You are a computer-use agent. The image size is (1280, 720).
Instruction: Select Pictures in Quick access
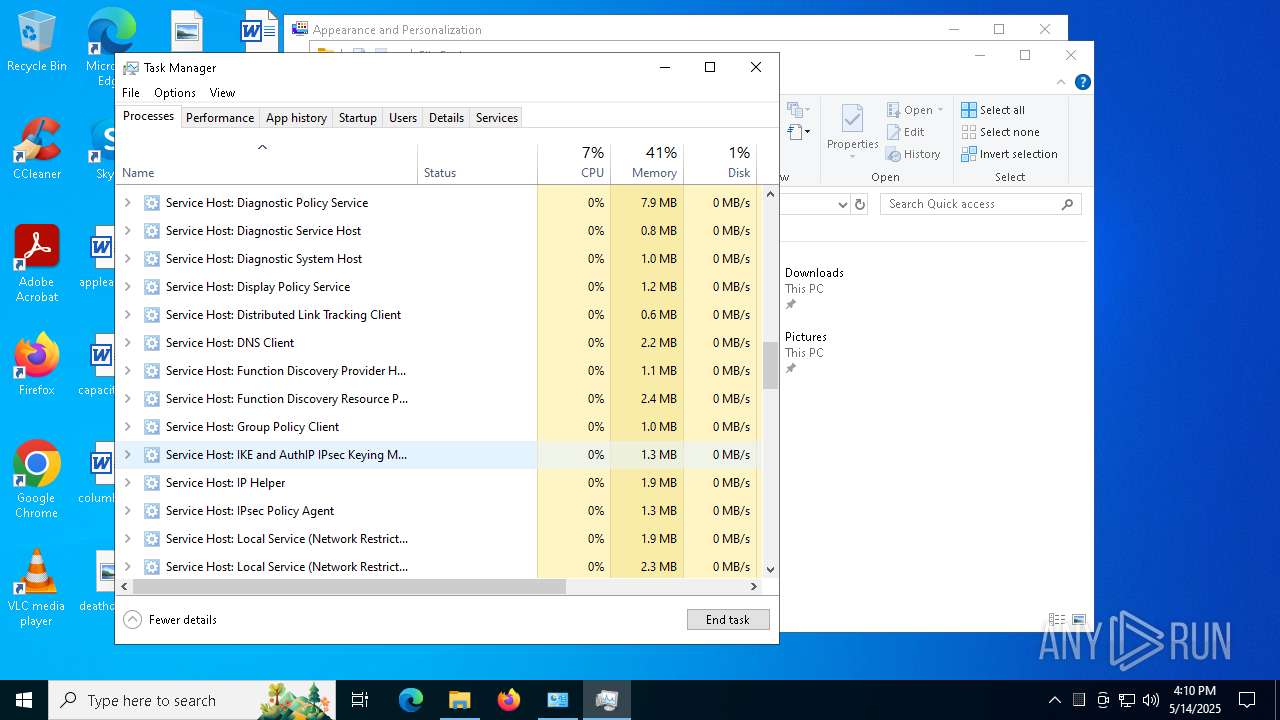[806, 337]
